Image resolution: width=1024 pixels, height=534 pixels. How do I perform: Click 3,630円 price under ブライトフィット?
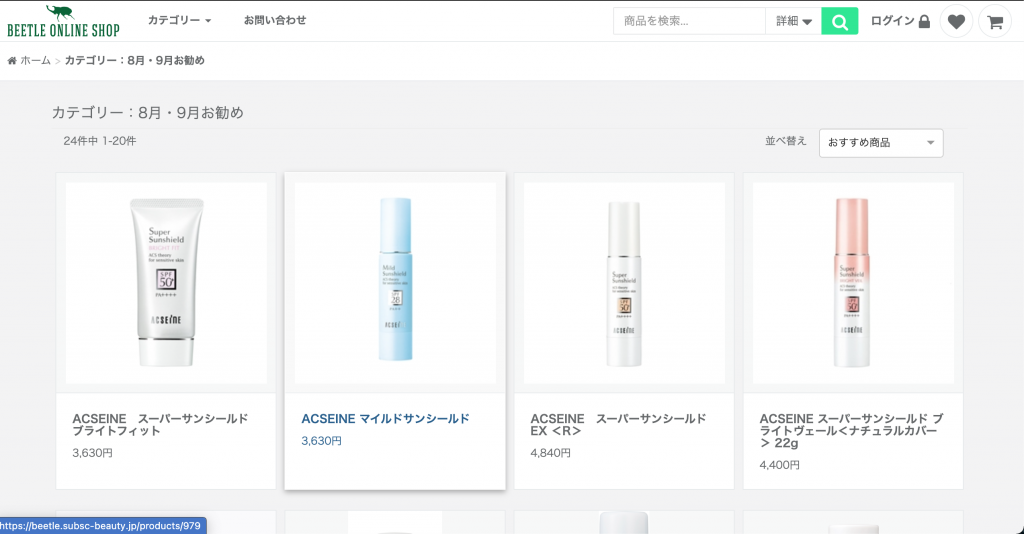click(x=92, y=453)
